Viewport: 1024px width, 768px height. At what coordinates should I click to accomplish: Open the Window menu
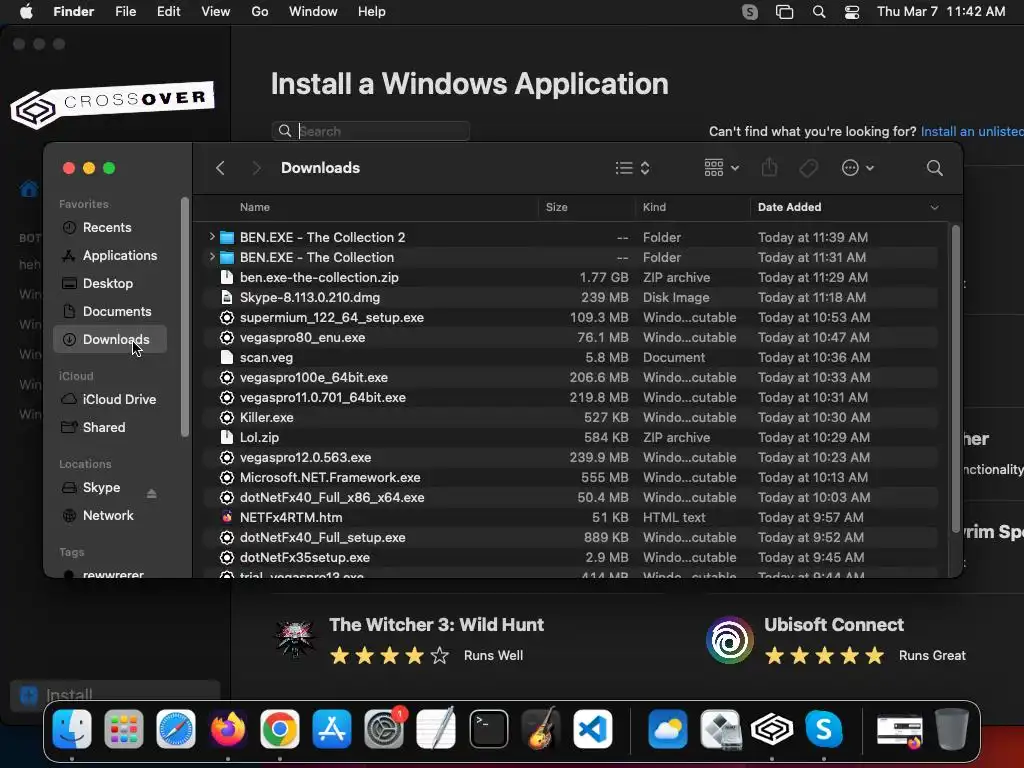pos(313,11)
